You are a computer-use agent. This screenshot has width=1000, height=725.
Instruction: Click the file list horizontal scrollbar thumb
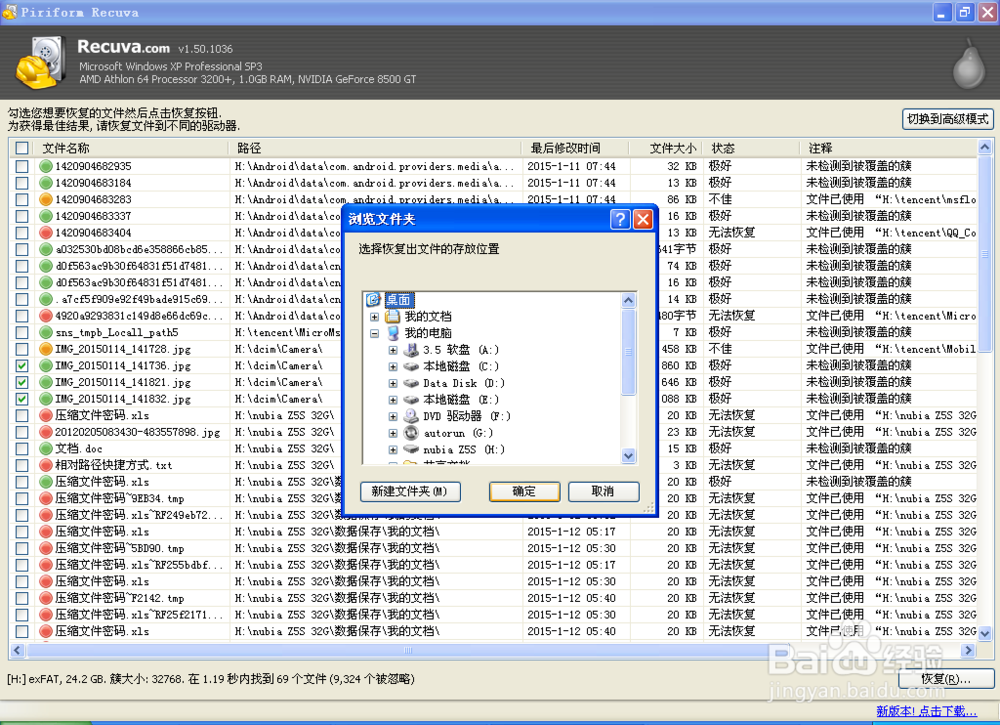pos(408,650)
